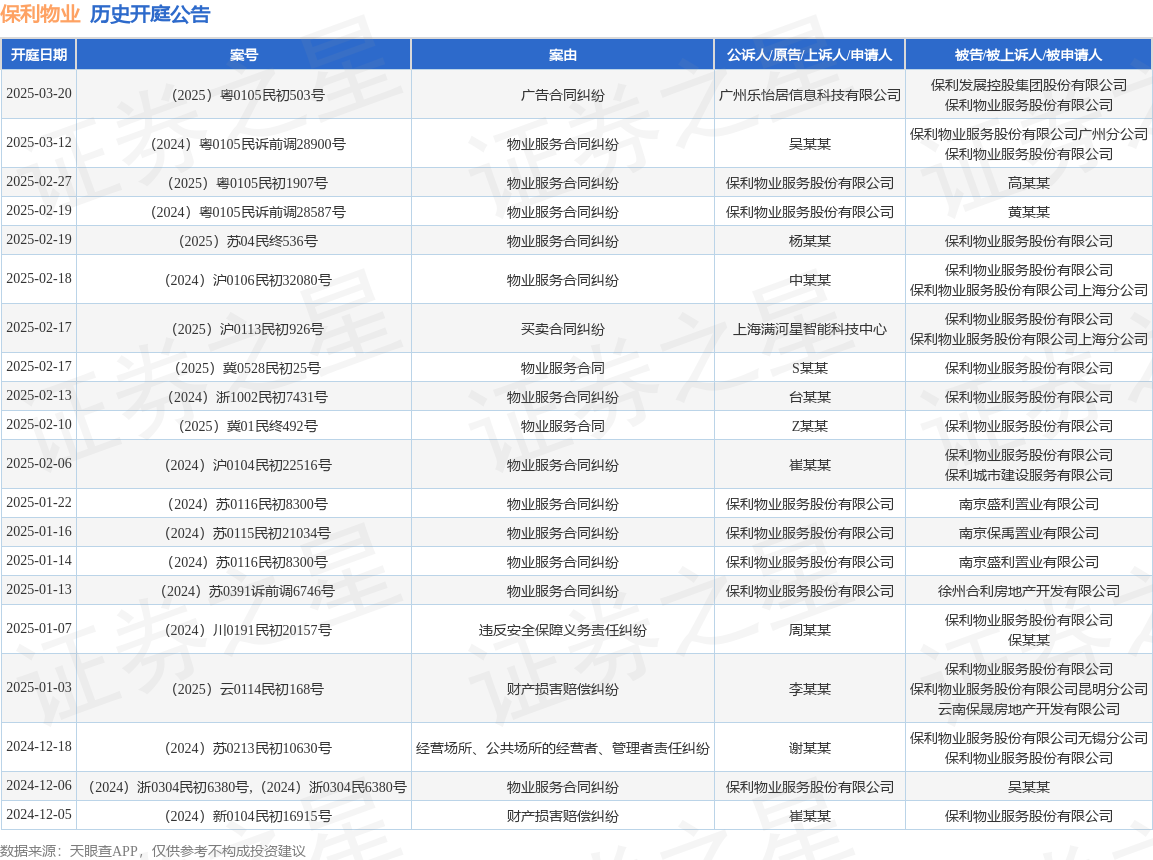Click the 公诉人/原告/上诉人/申请人 column header
The height and width of the screenshot is (860, 1153).
810,55
